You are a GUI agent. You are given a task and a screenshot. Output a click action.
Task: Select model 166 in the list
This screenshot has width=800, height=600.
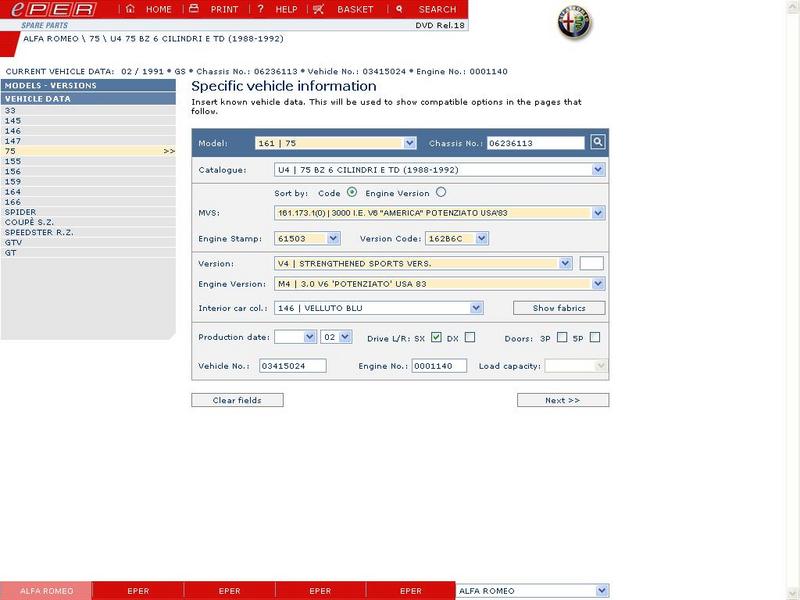(x=88, y=202)
